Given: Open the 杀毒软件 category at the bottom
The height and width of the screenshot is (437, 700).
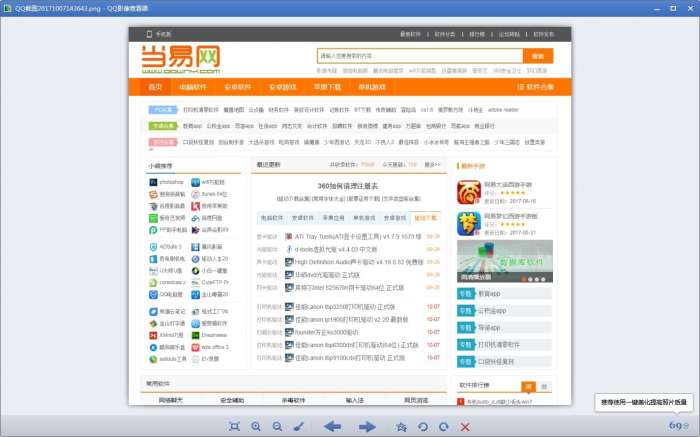Looking at the screenshot, I should tap(293, 401).
